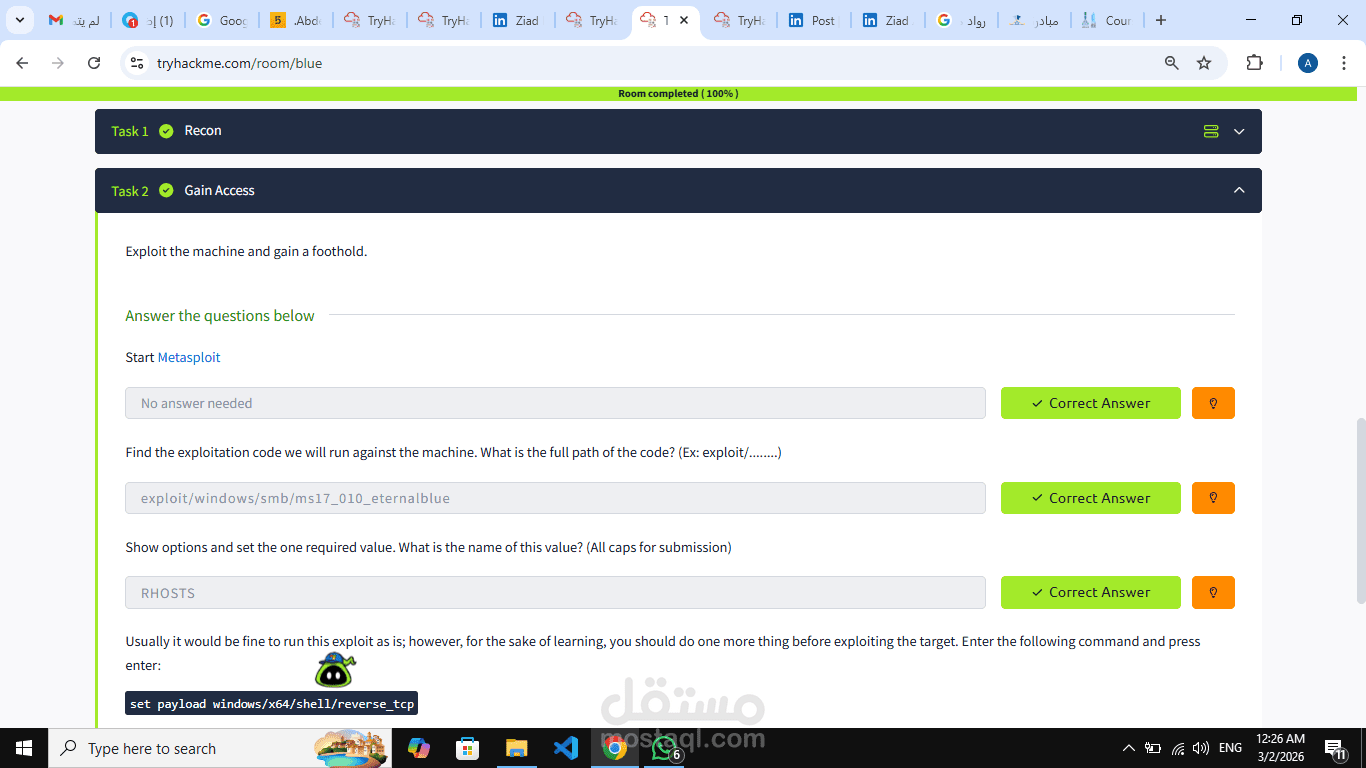Open a new browser tab
Screen dimensions: 1366x768
pyautogui.click(x=1161, y=20)
